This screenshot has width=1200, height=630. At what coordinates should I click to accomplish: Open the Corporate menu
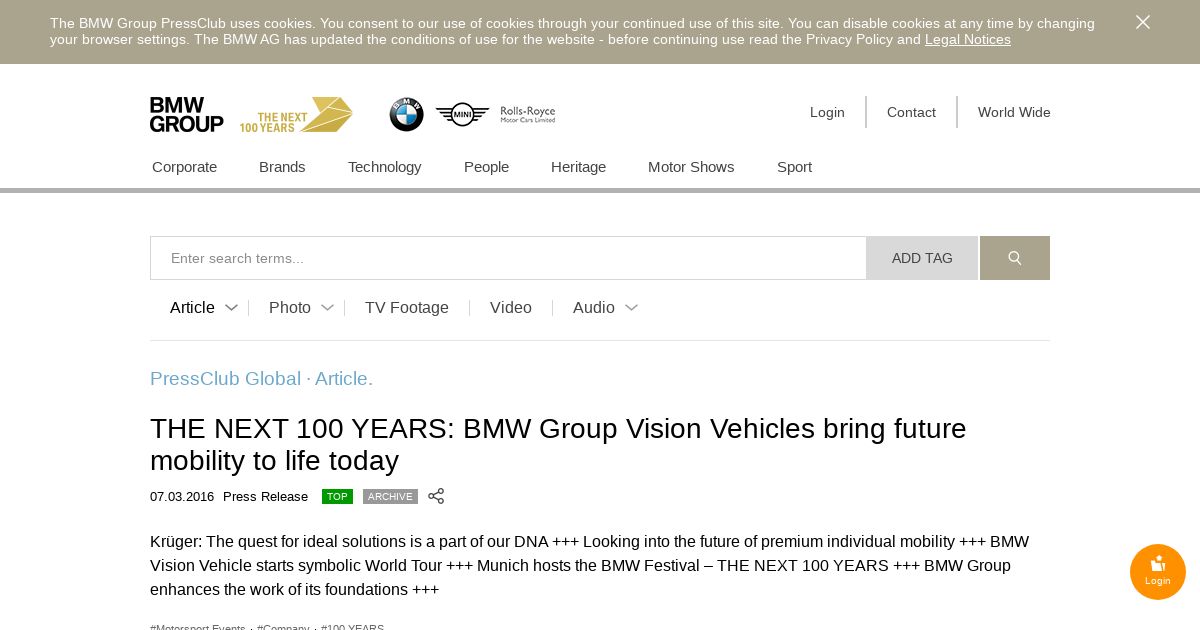point(184,167)
